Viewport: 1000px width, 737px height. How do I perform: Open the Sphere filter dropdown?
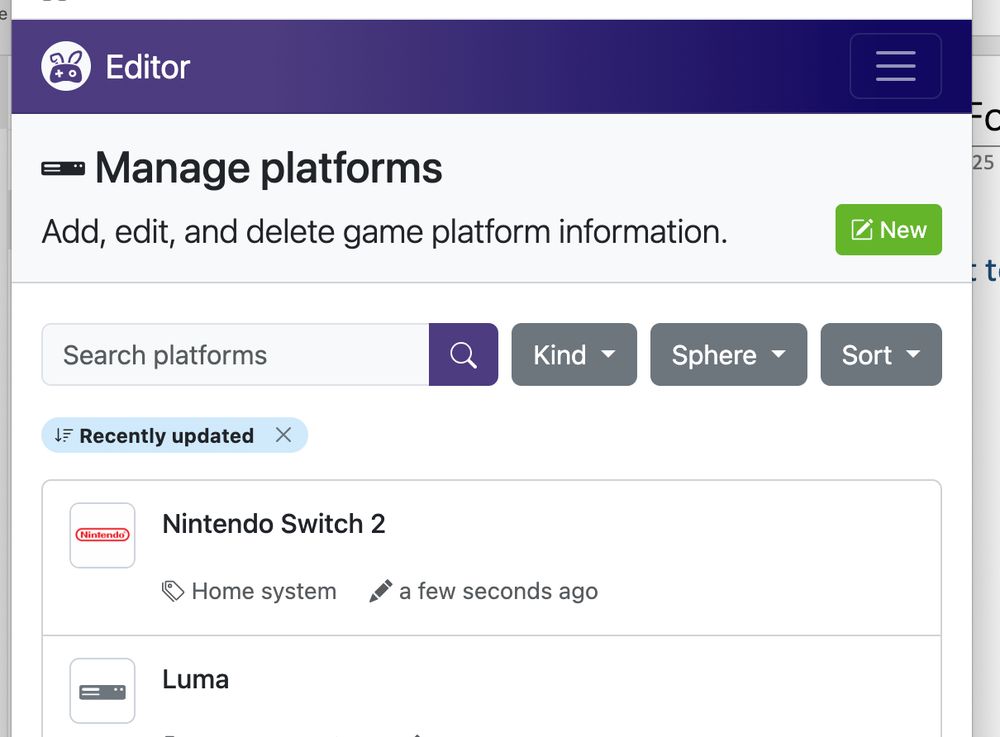click(728, 354)
